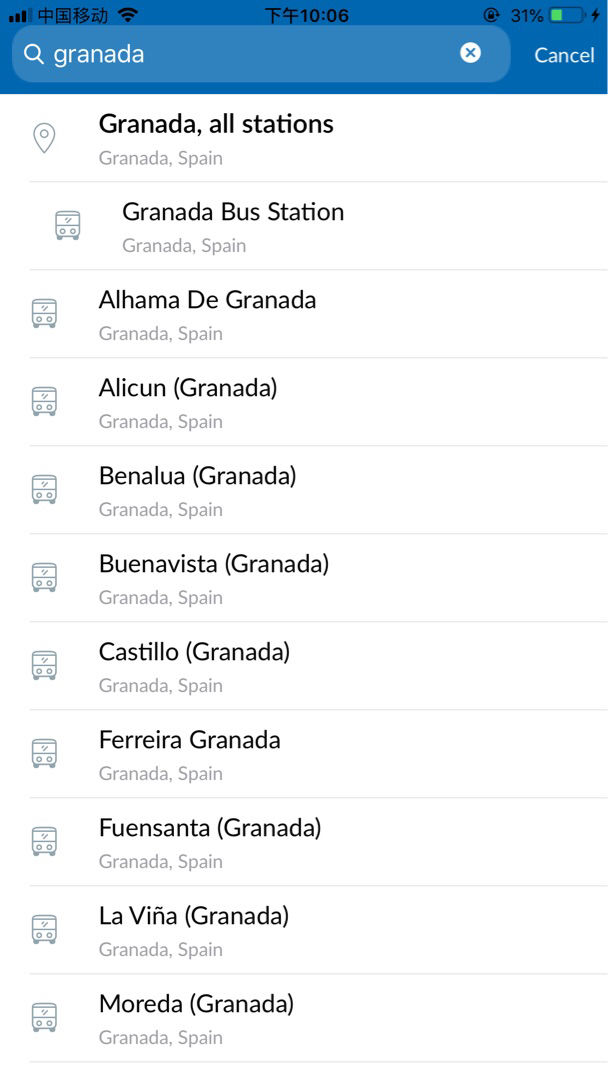The image size is (608, 1080).
Task: Tap the bus icon next to Castillo (Granada)
Action: click(x=44, y=666)
